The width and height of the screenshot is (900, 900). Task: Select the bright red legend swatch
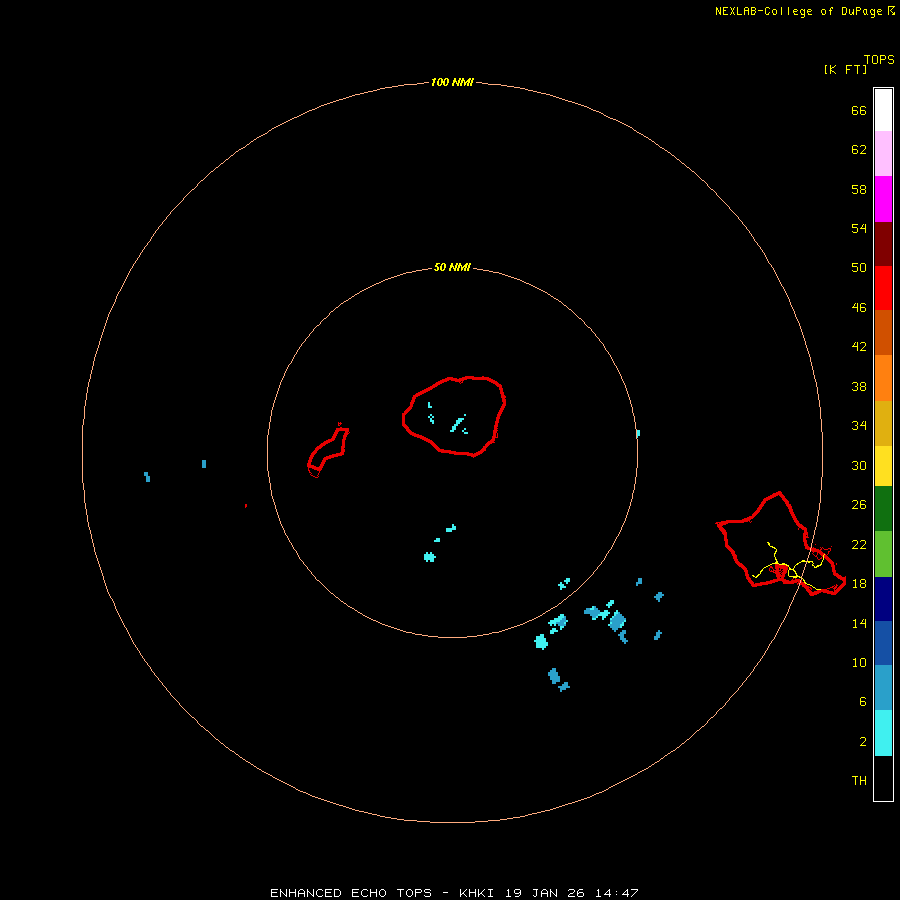(x=883, y=288)
